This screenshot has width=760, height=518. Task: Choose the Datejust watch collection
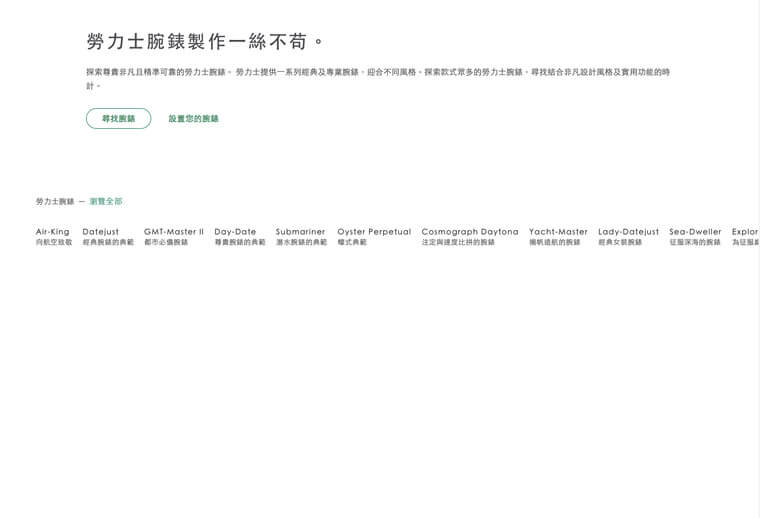101,232
